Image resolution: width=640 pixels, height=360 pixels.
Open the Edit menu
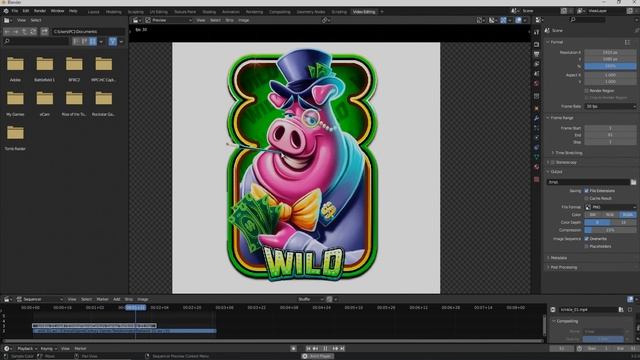26,11
